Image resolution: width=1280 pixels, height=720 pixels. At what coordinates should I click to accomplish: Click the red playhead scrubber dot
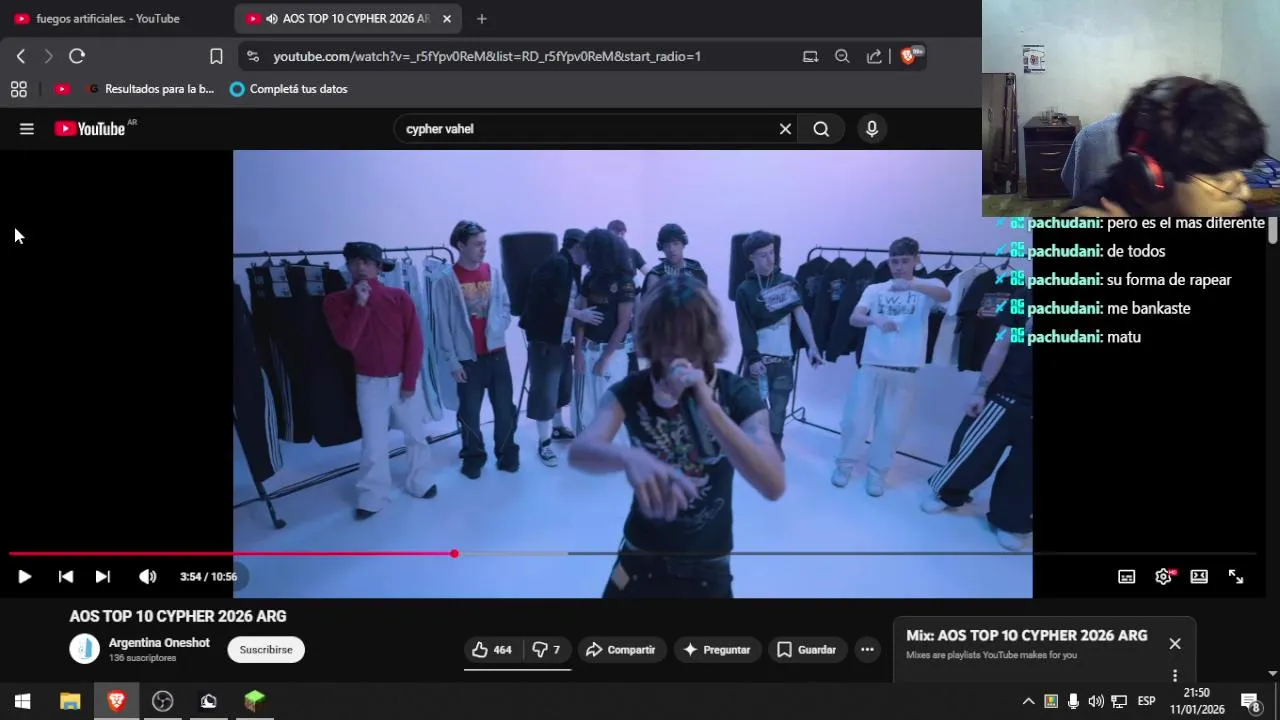(x=454, y=553)
